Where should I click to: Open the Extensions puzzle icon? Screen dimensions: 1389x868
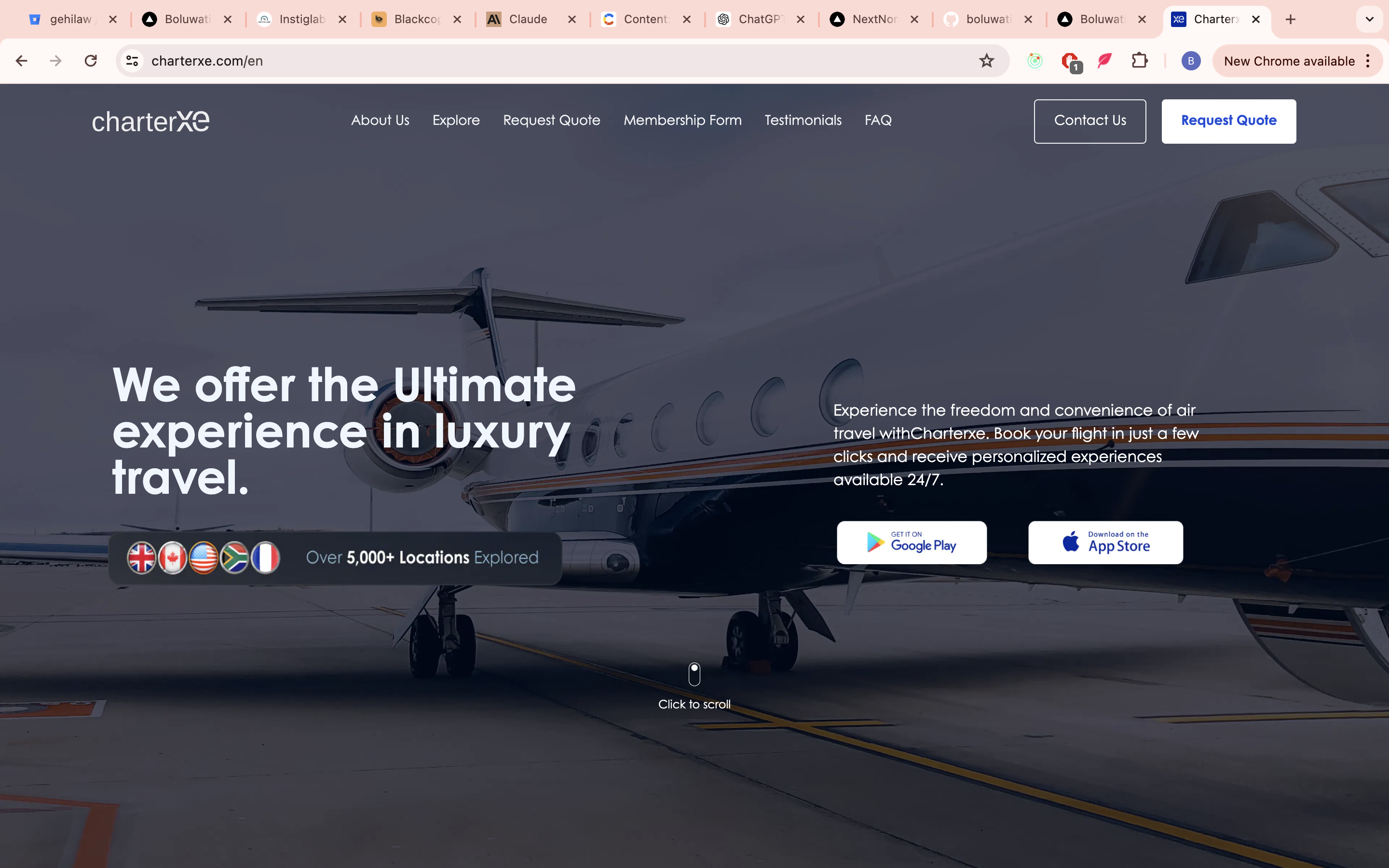click(1139, 61)
